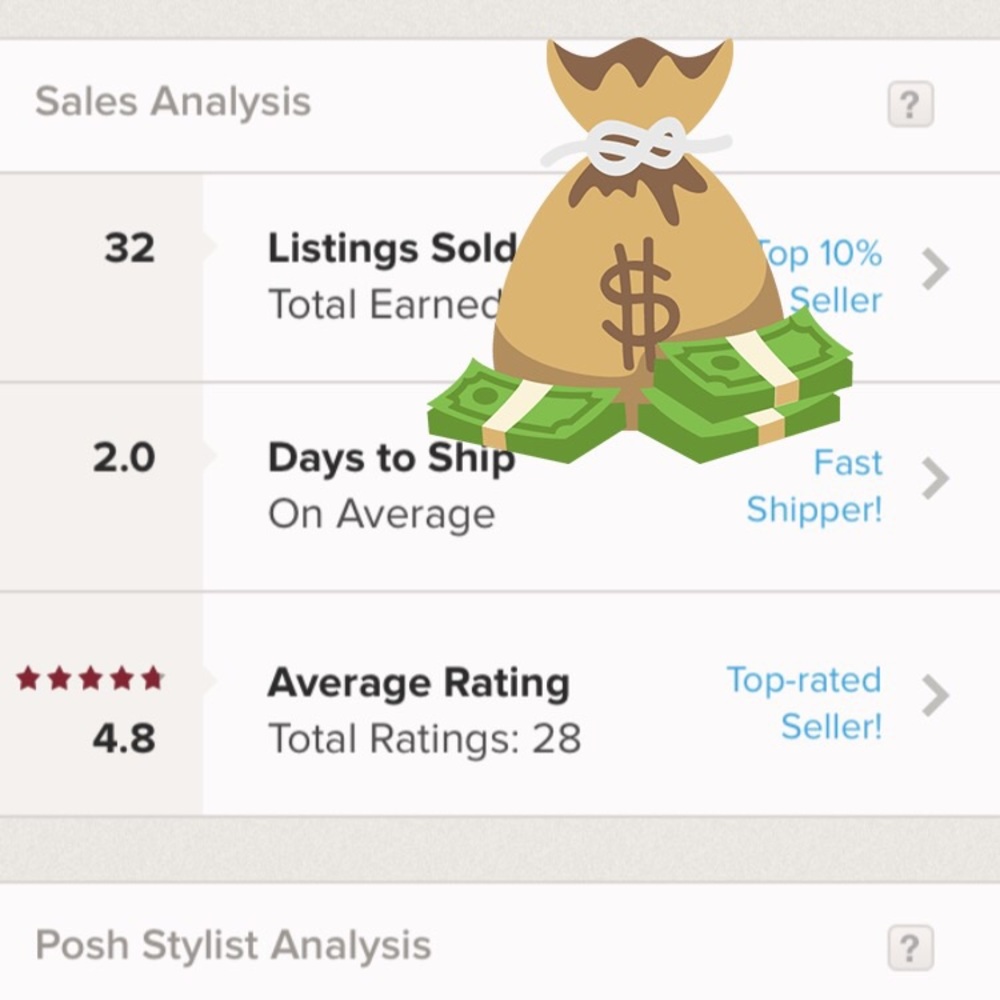Tap the Total Ratings: 28 text
The height and width of the screenshot is (1000, 1000).
click(424, 739)
